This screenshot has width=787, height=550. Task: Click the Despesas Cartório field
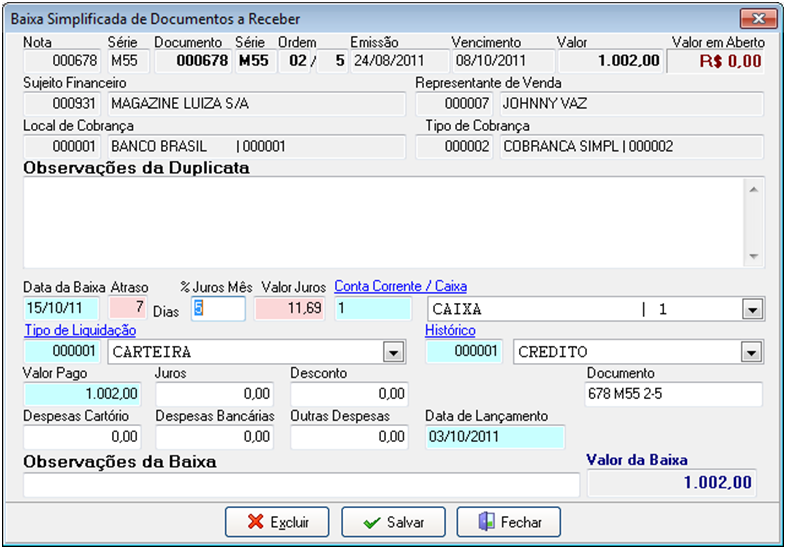click(x=82, y=437)
